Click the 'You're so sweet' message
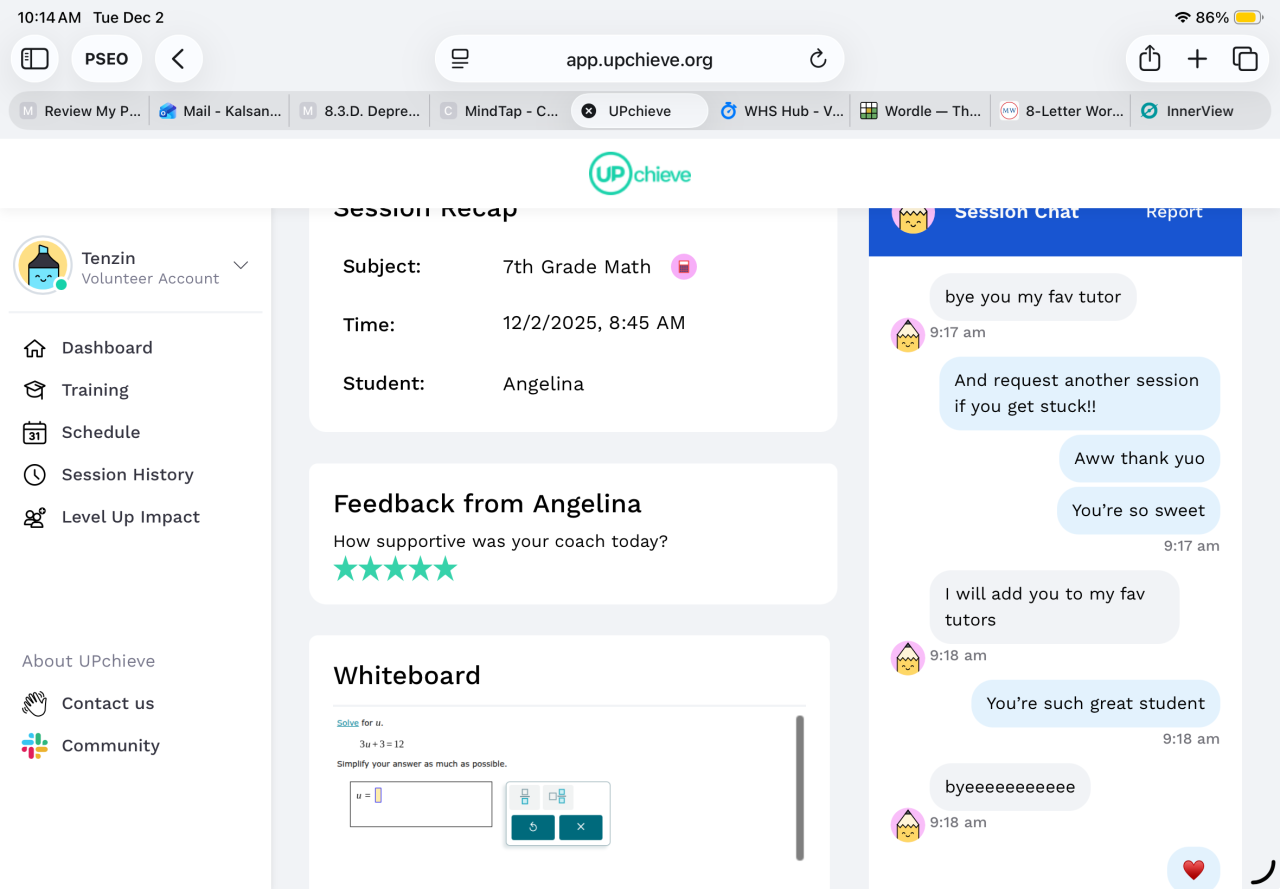The width and height of the screenshot is (1280, 889). pos(1138,511)
